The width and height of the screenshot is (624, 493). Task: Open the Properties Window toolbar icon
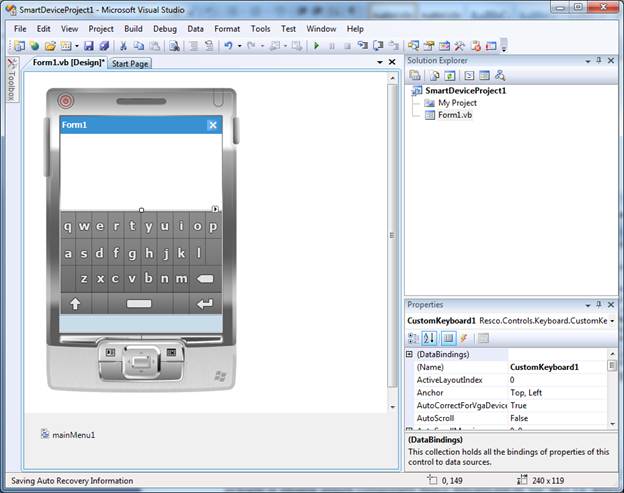429,46
